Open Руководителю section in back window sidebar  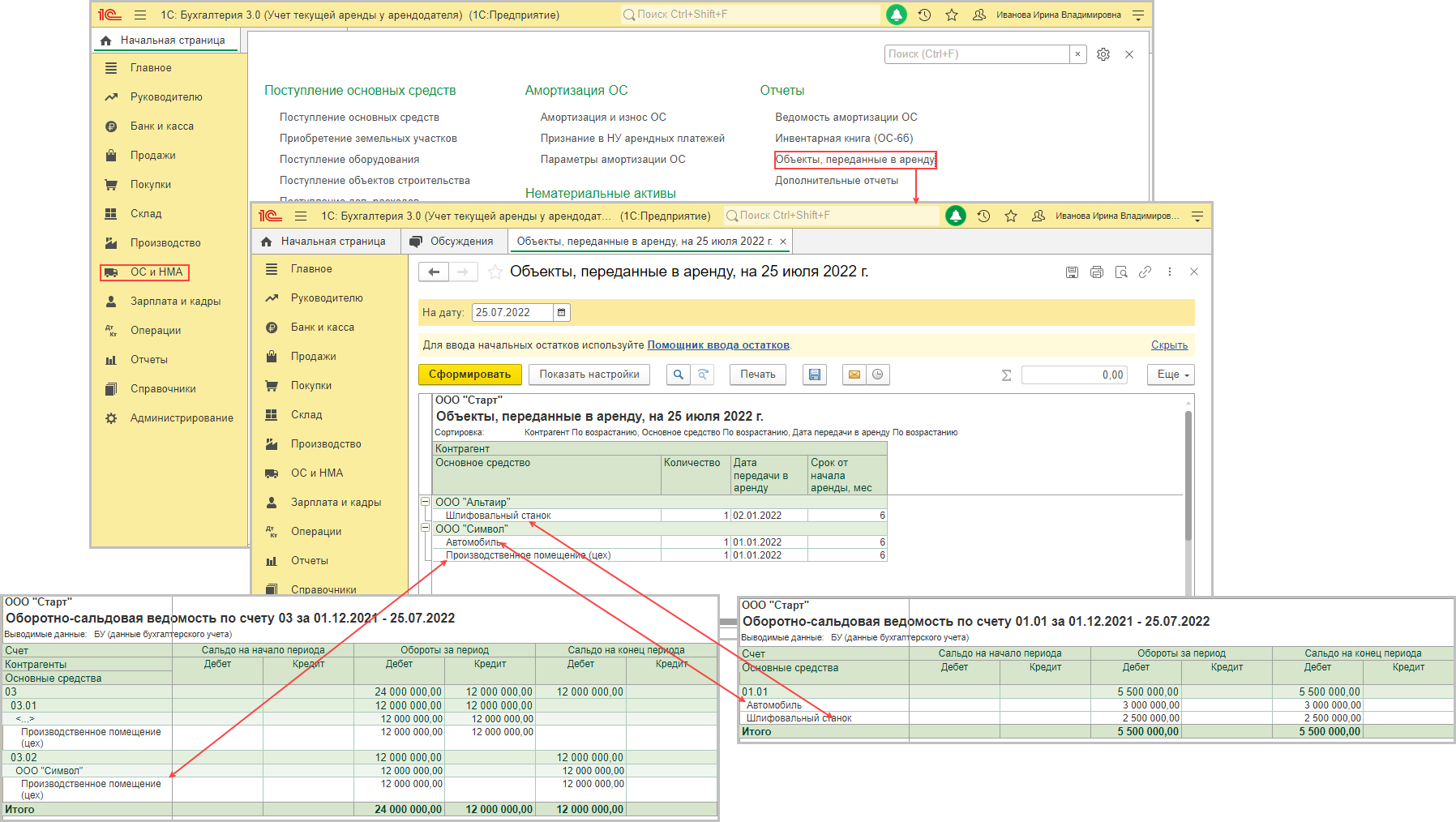tap(166, 97)
